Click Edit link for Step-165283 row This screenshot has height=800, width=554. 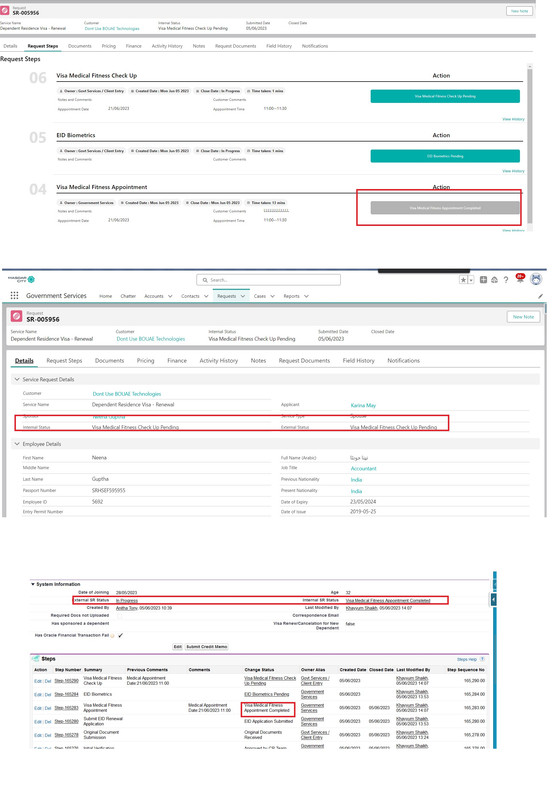tap(38, 708)
